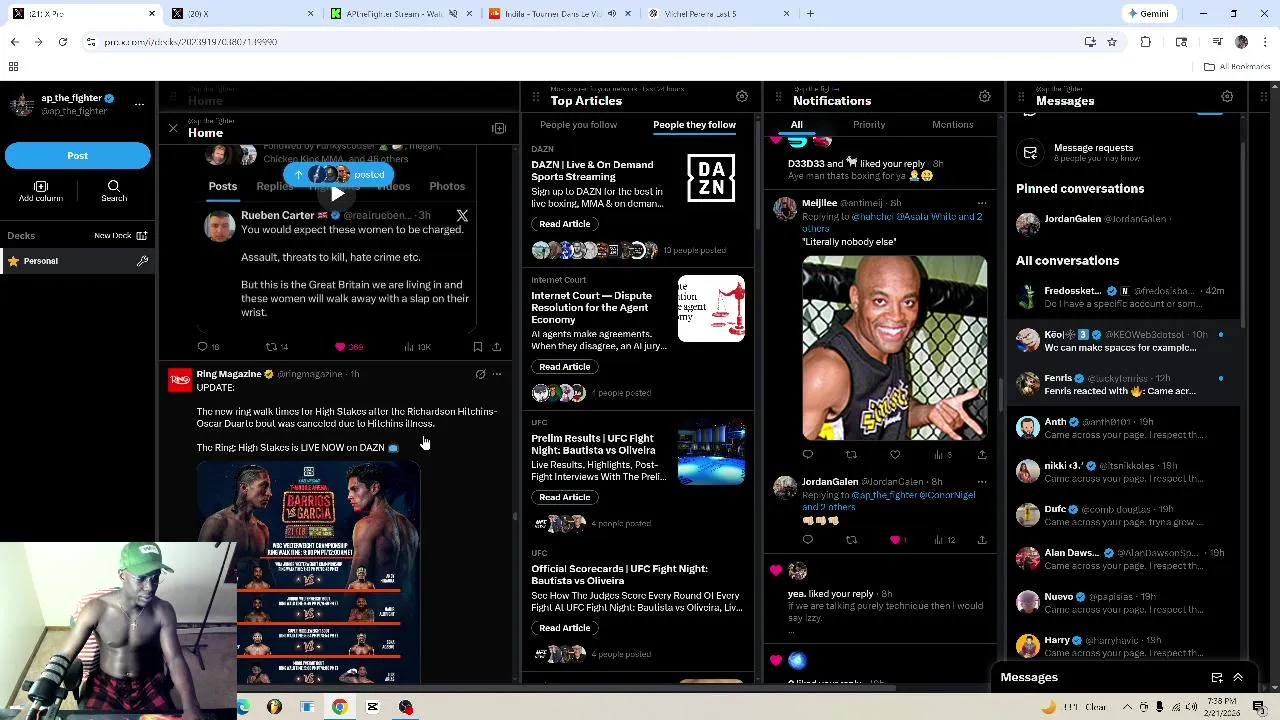Open more options on Ring Magazine post
This screenshot has width=1280, height=720.
[x=497, y=374]
